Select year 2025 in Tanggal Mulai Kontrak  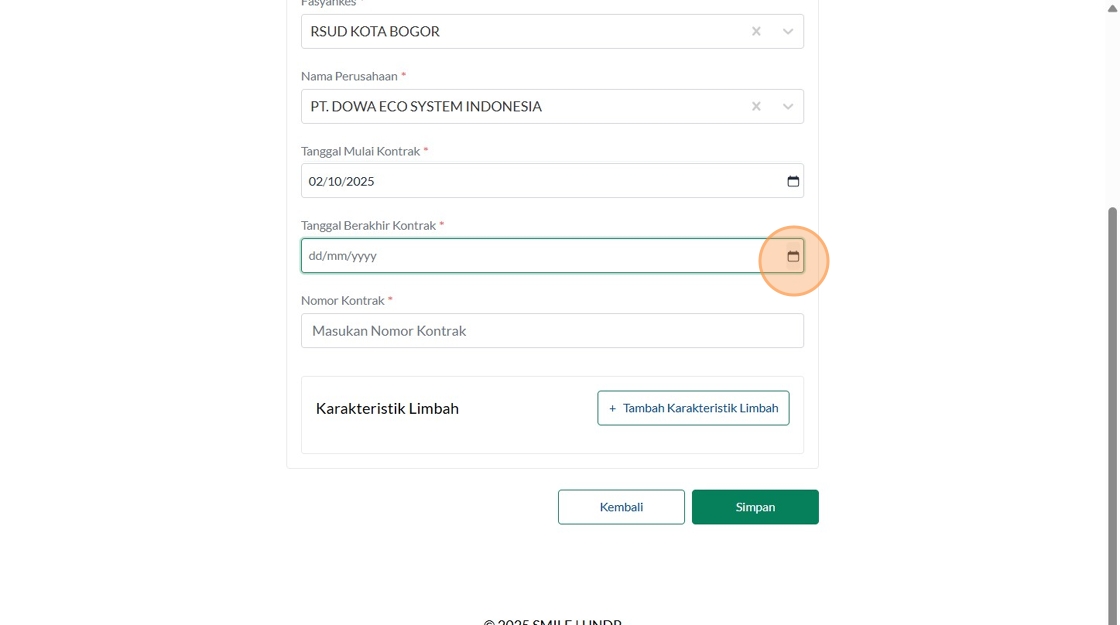click(x=360, y=182)
